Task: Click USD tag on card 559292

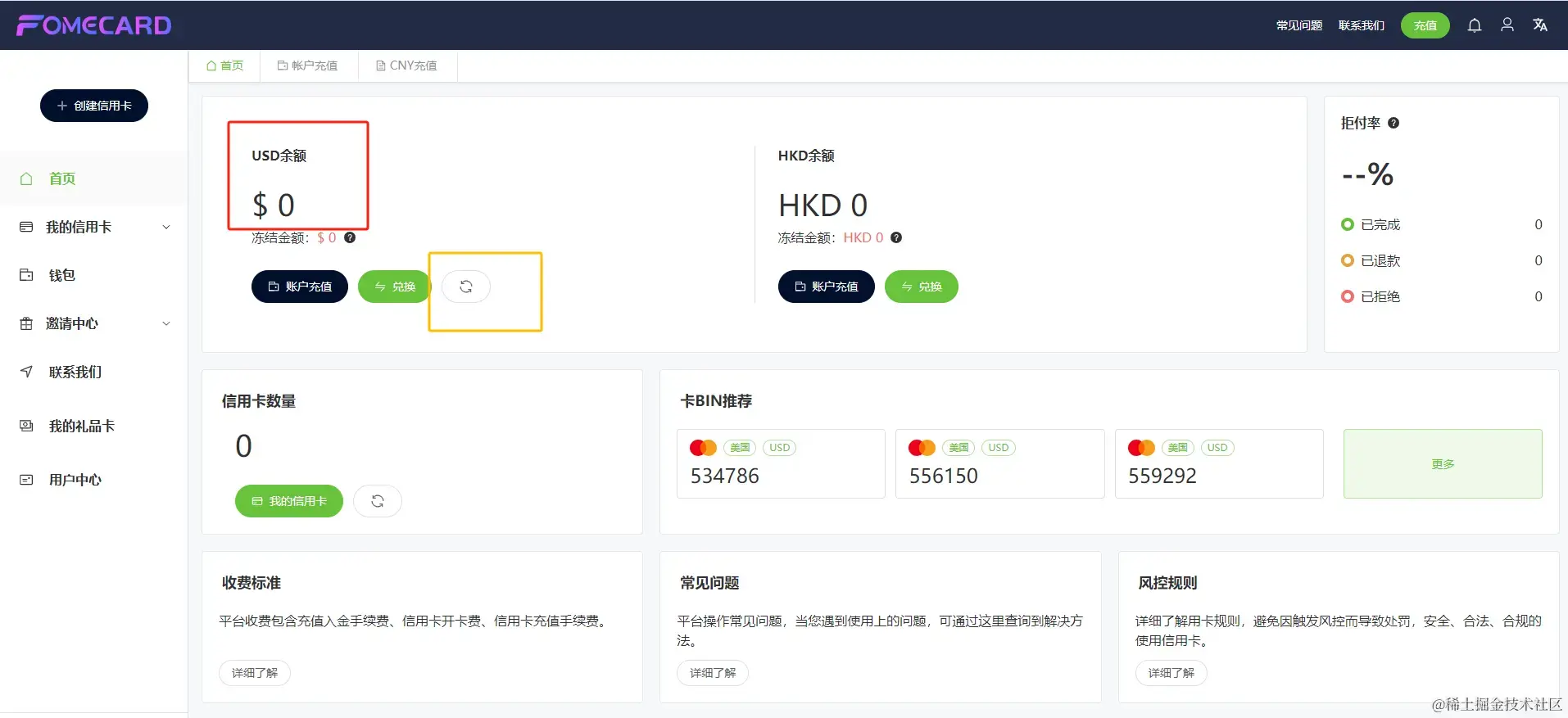Action: [1217, 448]
